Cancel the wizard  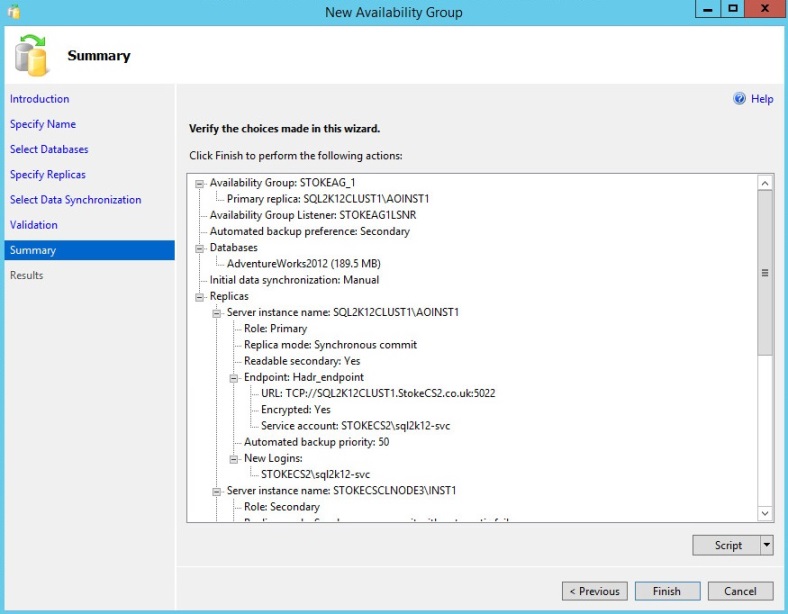[x=740, y=591]
